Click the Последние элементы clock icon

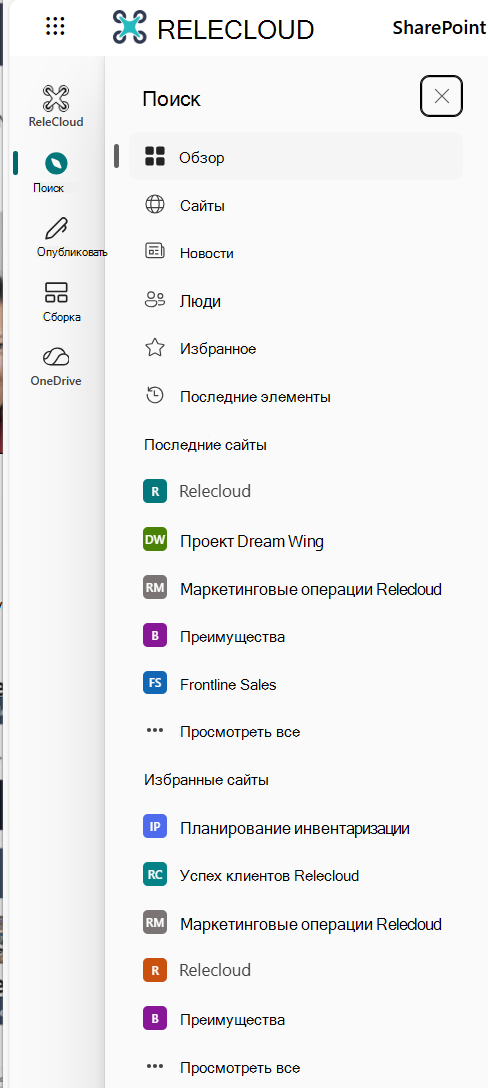coord(154,396)
